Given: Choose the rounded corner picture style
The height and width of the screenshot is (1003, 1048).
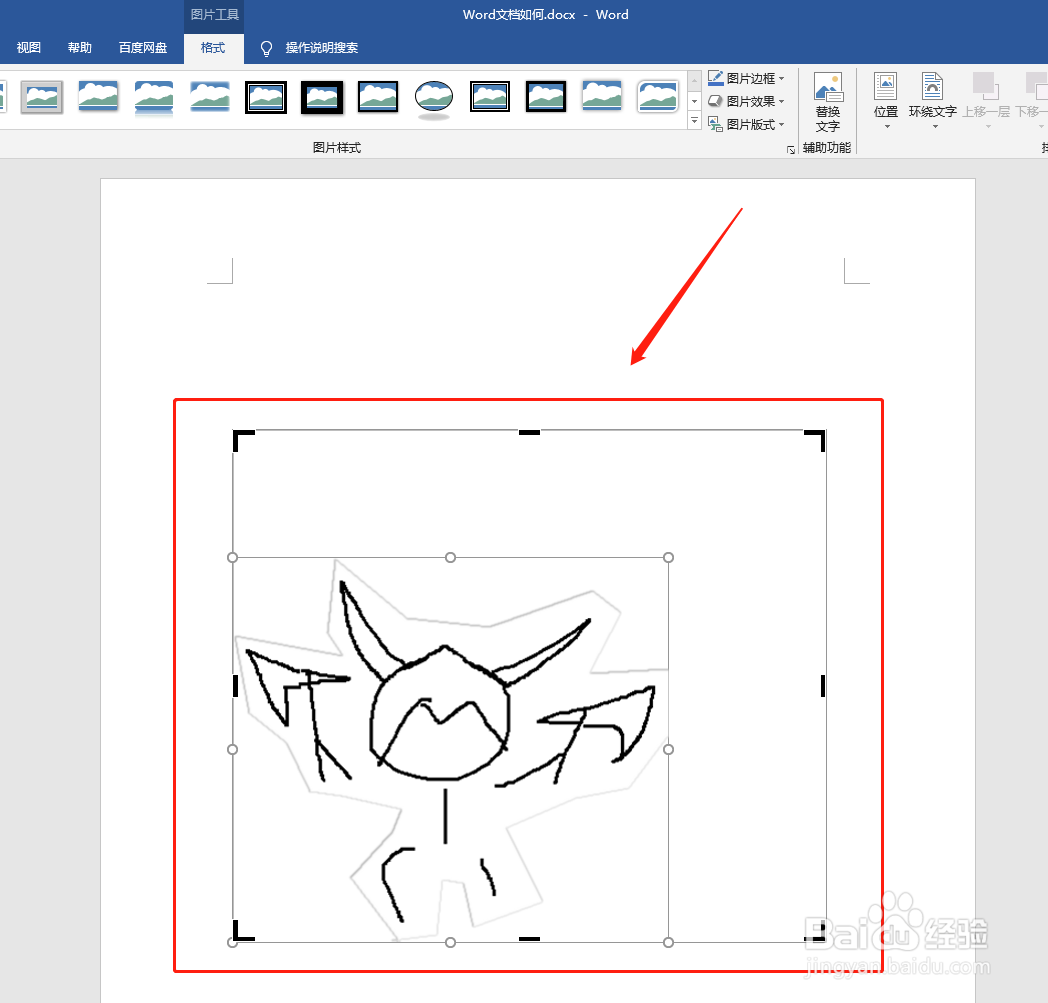Looking at the screenshot, I should (x=658, y=98).
